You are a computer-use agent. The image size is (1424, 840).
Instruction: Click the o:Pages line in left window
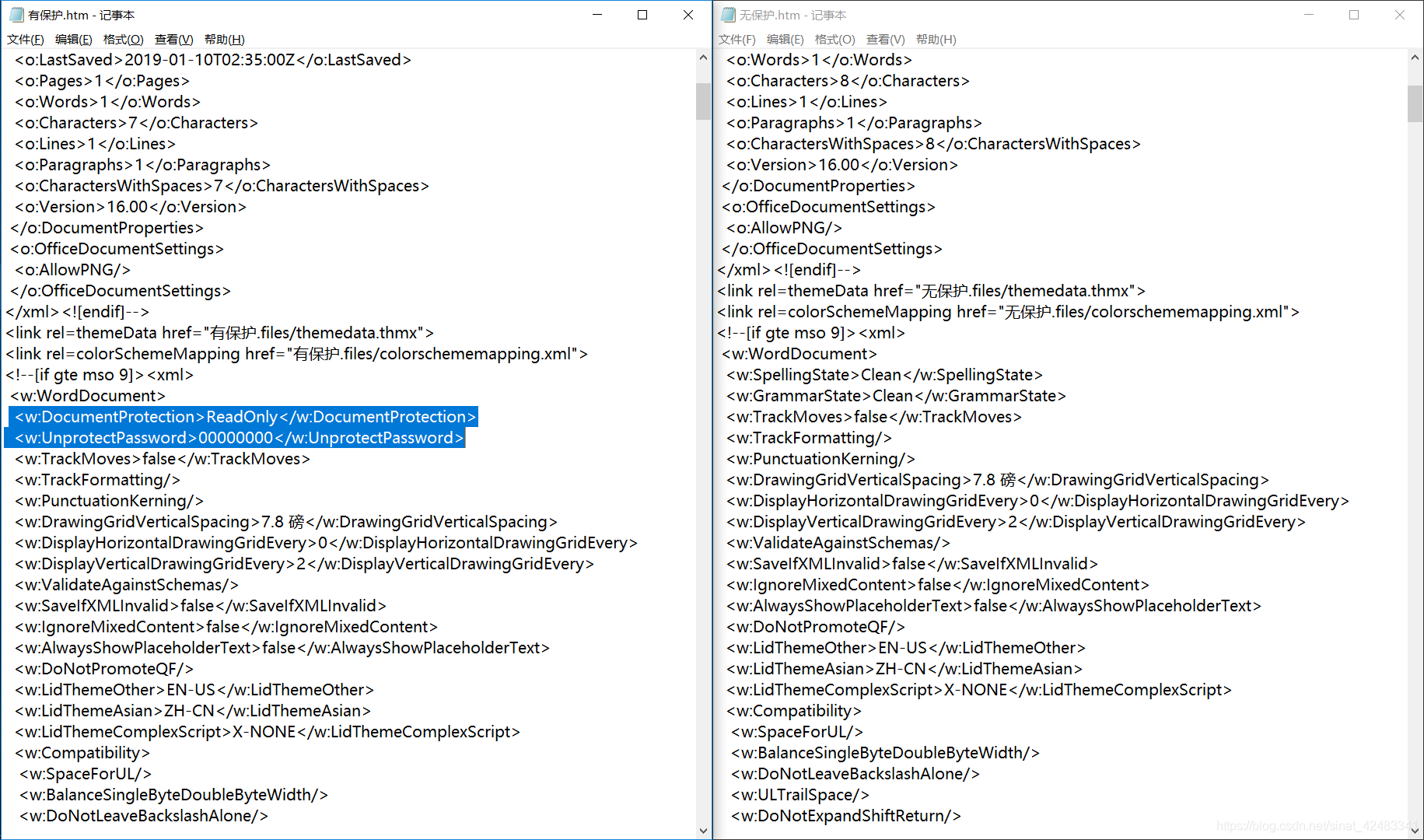[x=102, y=81]
